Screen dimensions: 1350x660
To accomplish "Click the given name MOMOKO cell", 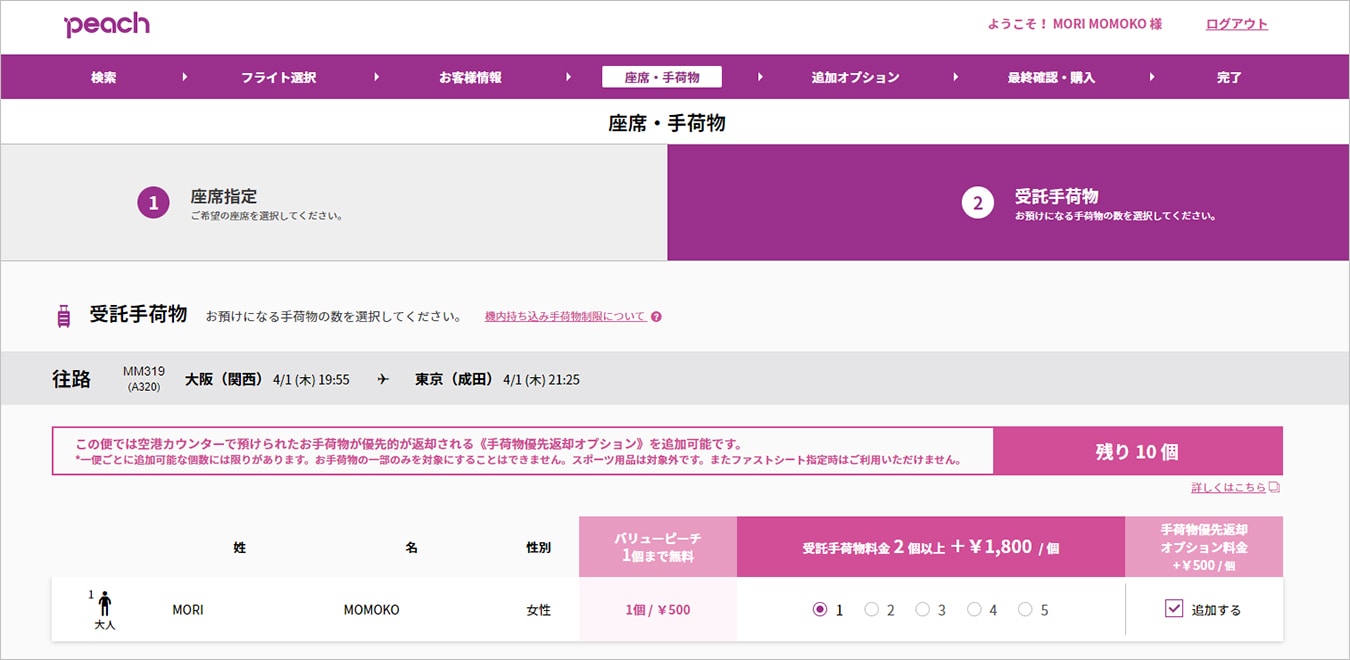I will click(x=371, y=610).
